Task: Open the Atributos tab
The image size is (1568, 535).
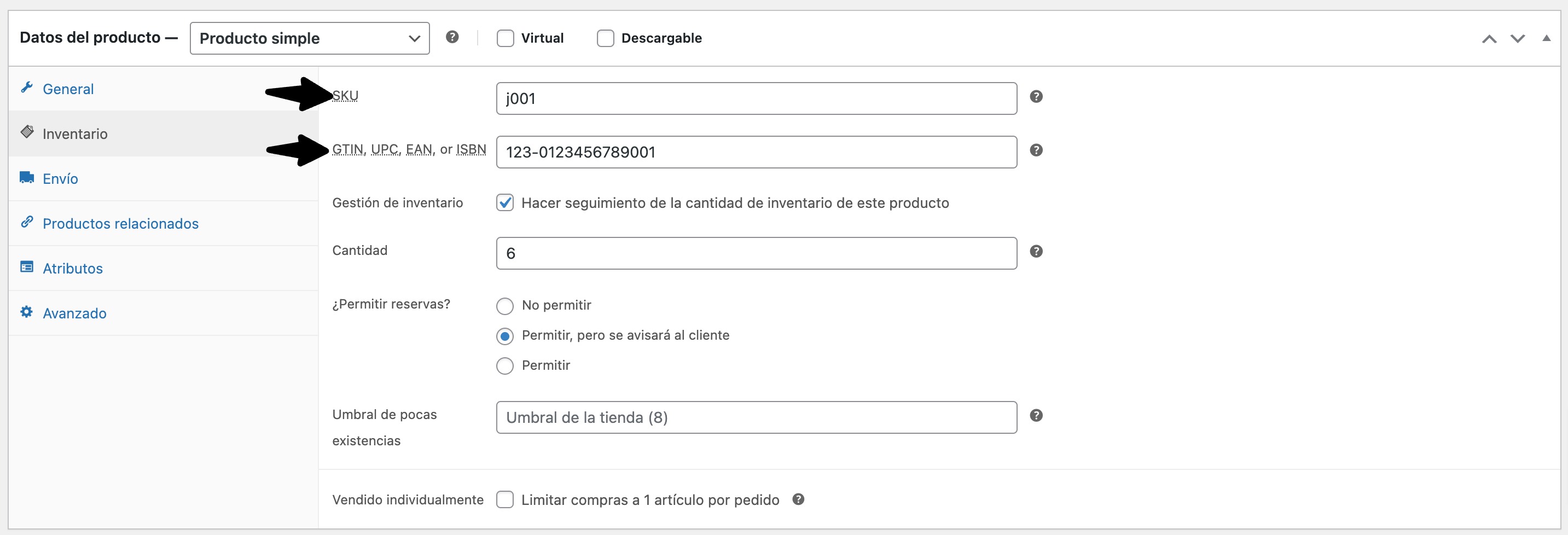Action: pyautogui.click(x=72, y=269)
